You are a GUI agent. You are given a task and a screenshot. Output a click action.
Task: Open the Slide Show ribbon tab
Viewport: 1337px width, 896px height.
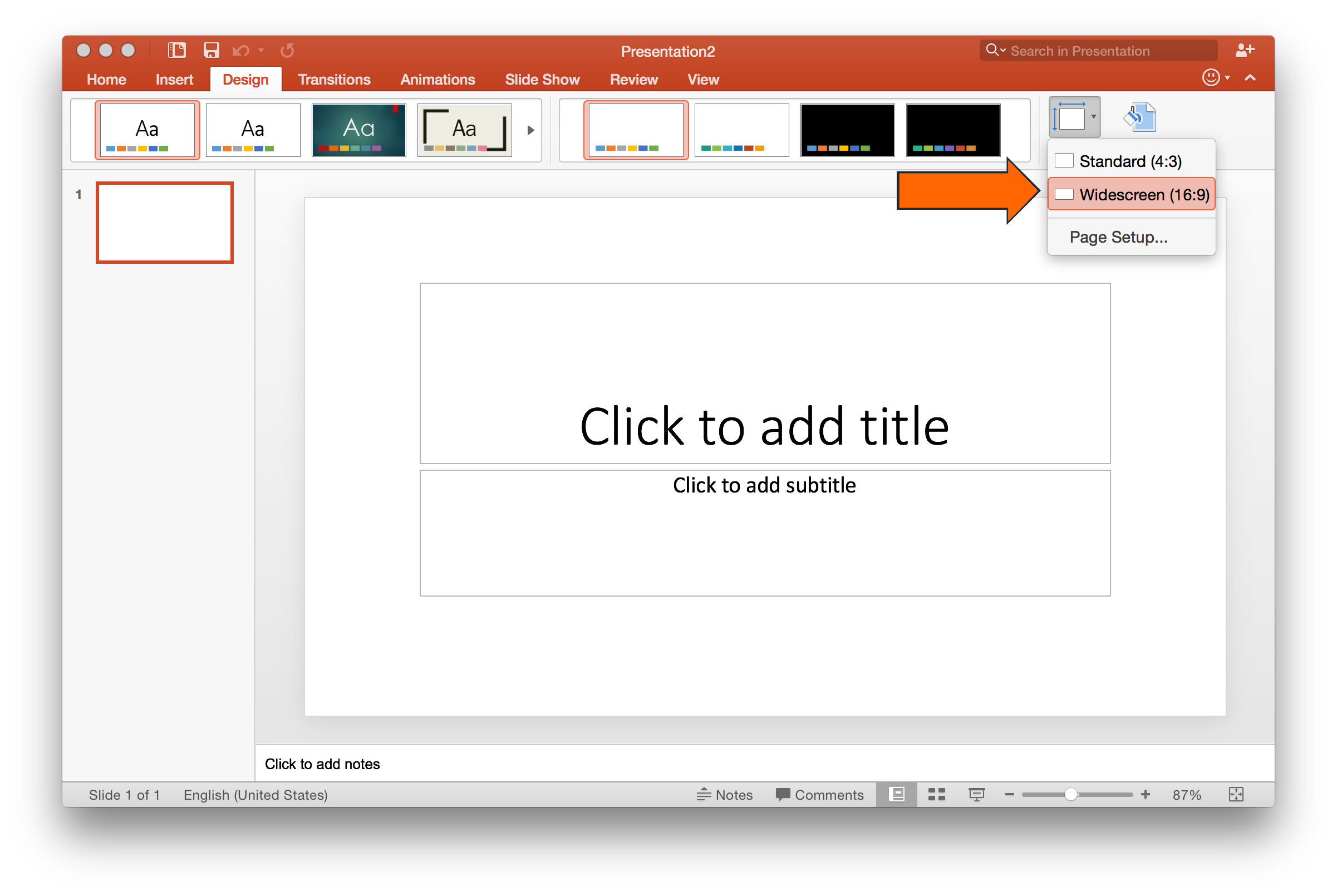click(542, 80)
